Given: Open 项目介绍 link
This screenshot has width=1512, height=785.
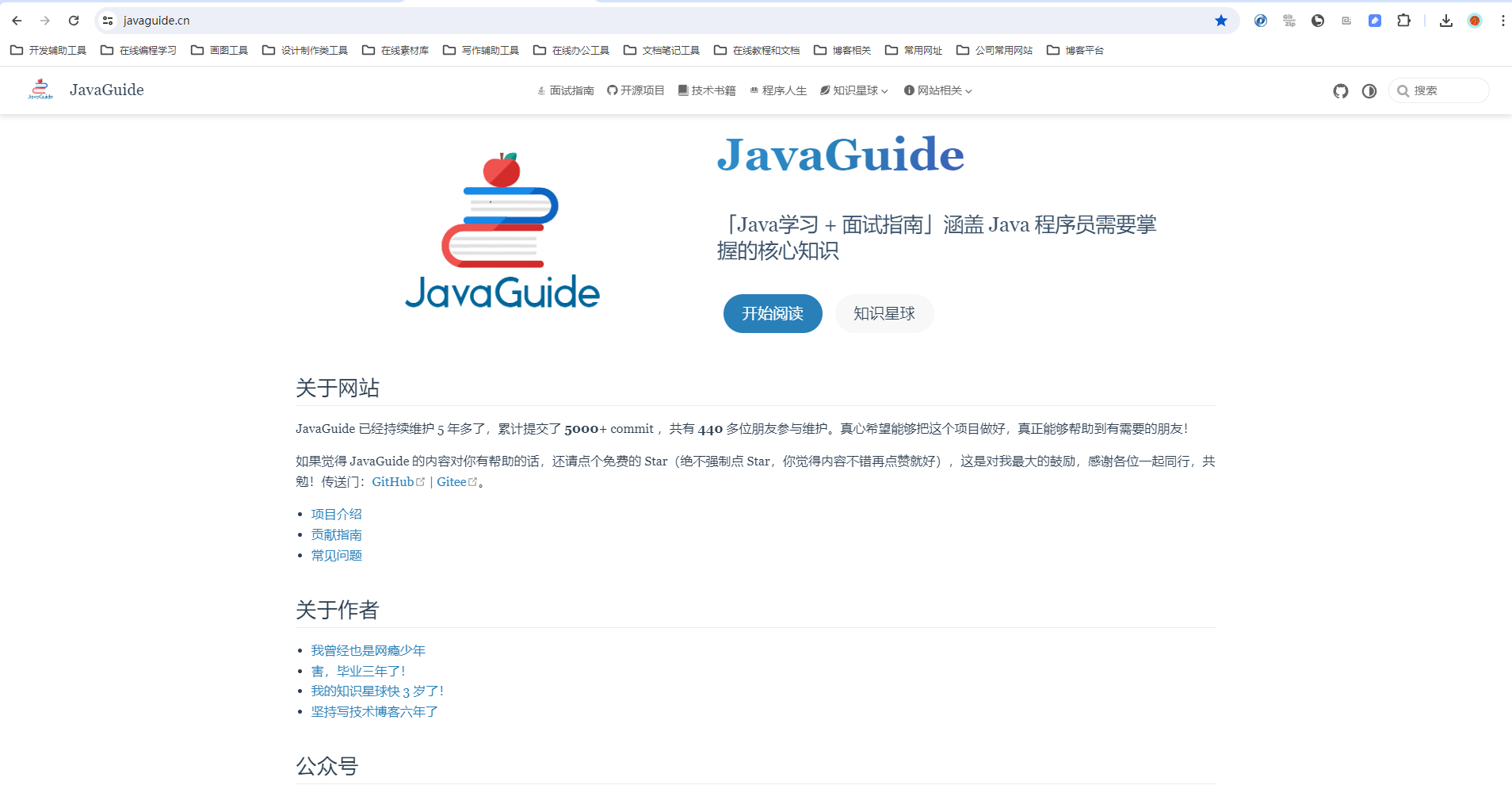Looking at the screenshot, I should tap(337, 514).
